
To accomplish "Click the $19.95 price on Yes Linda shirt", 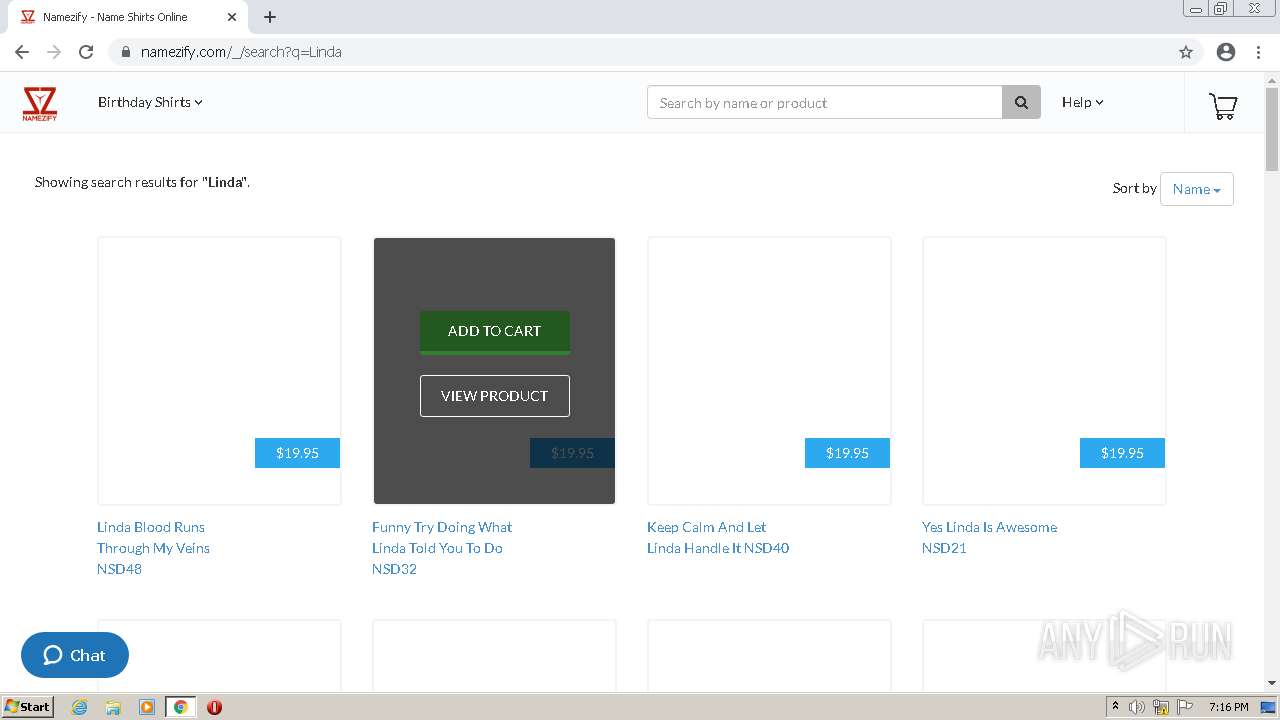I will pos(1122,453).
